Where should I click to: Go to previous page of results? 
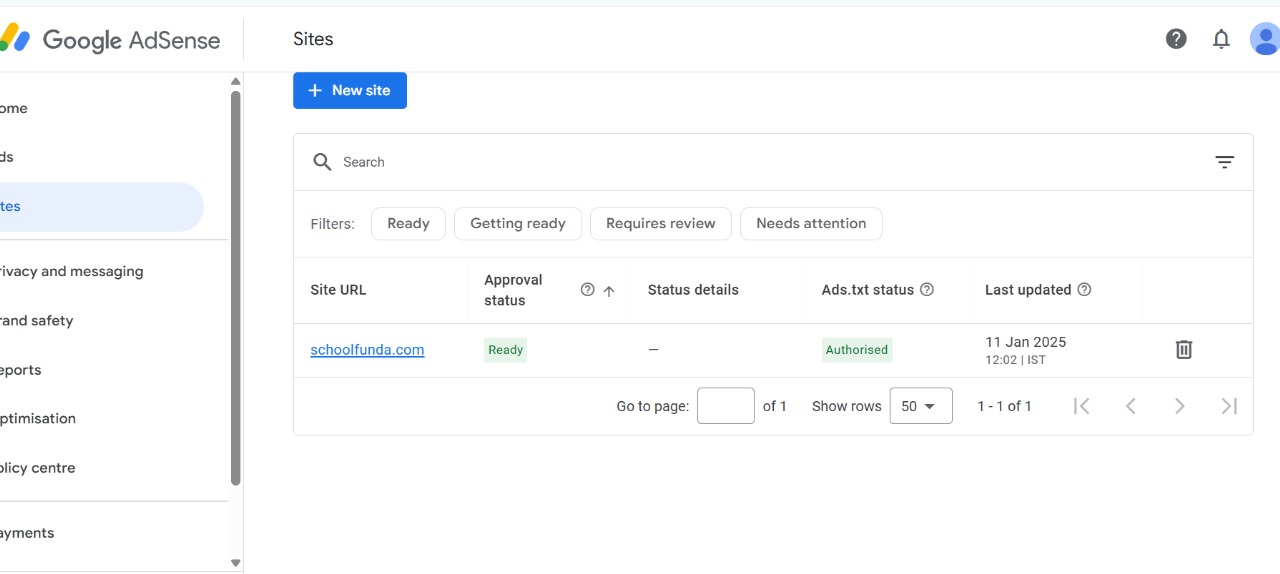[x=1130, y=406]
